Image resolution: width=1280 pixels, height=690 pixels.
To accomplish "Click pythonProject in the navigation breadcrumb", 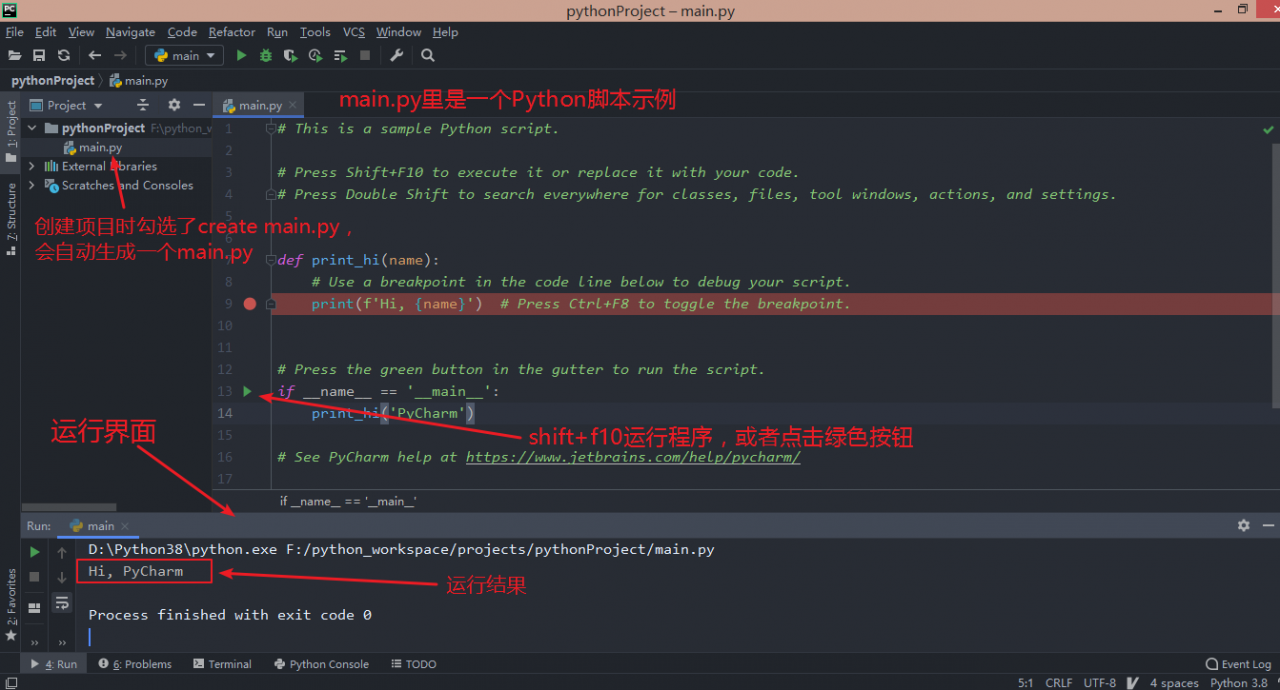I will [x=53, y=80].
